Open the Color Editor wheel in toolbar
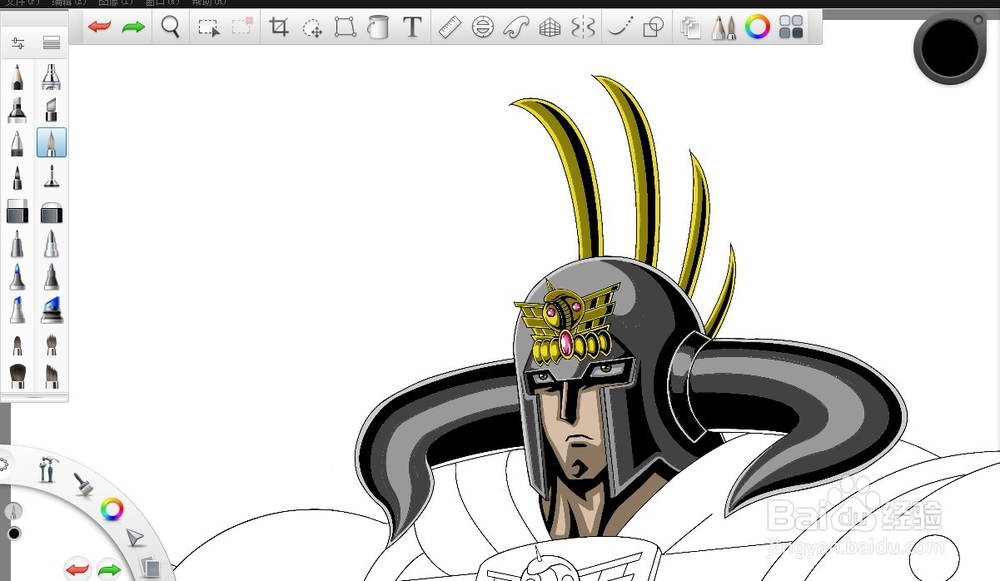Viewport: 1000px width, 581px height. 758,27
